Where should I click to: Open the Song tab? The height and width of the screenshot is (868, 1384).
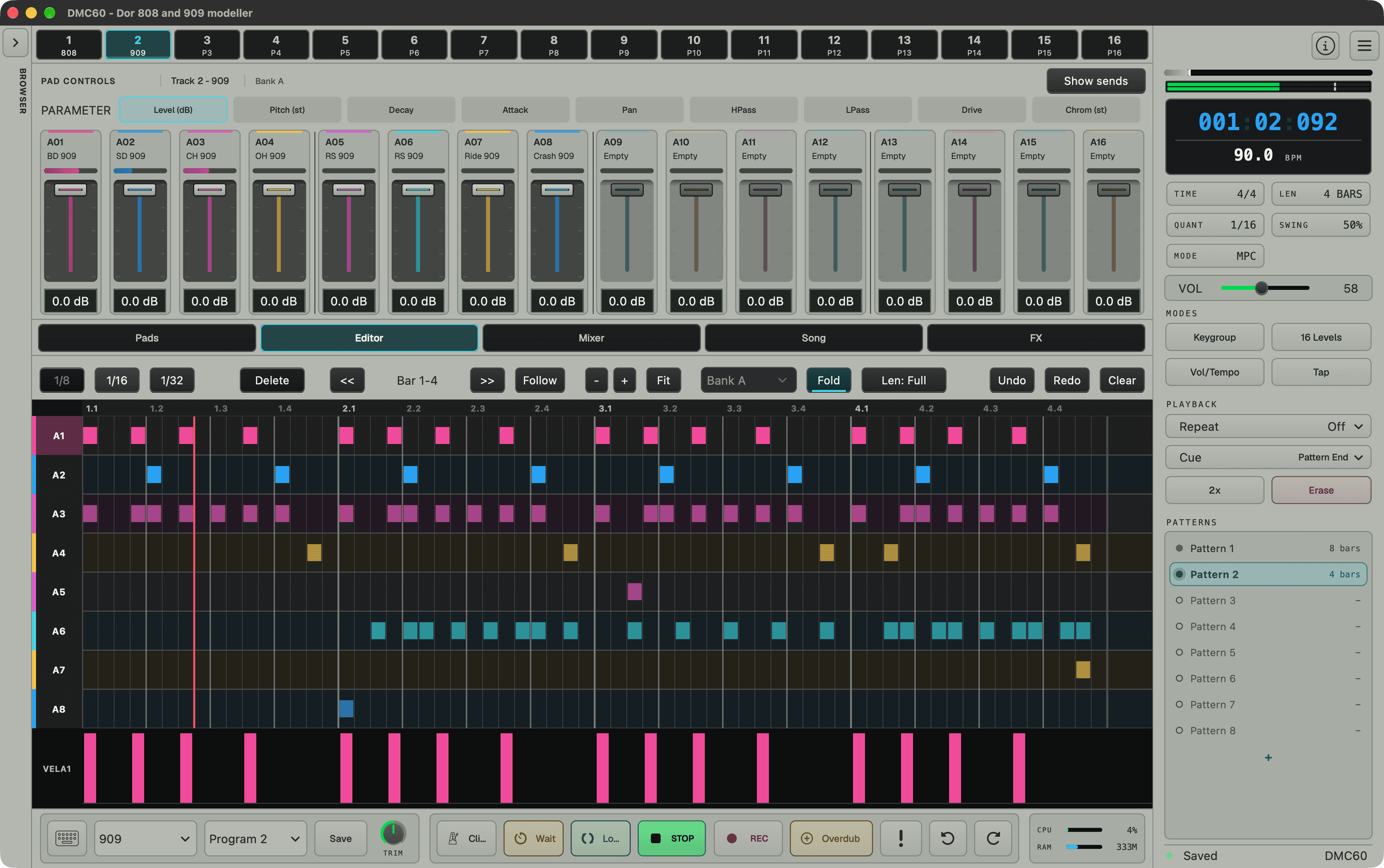pyautogui.click(x=813, y=338)
